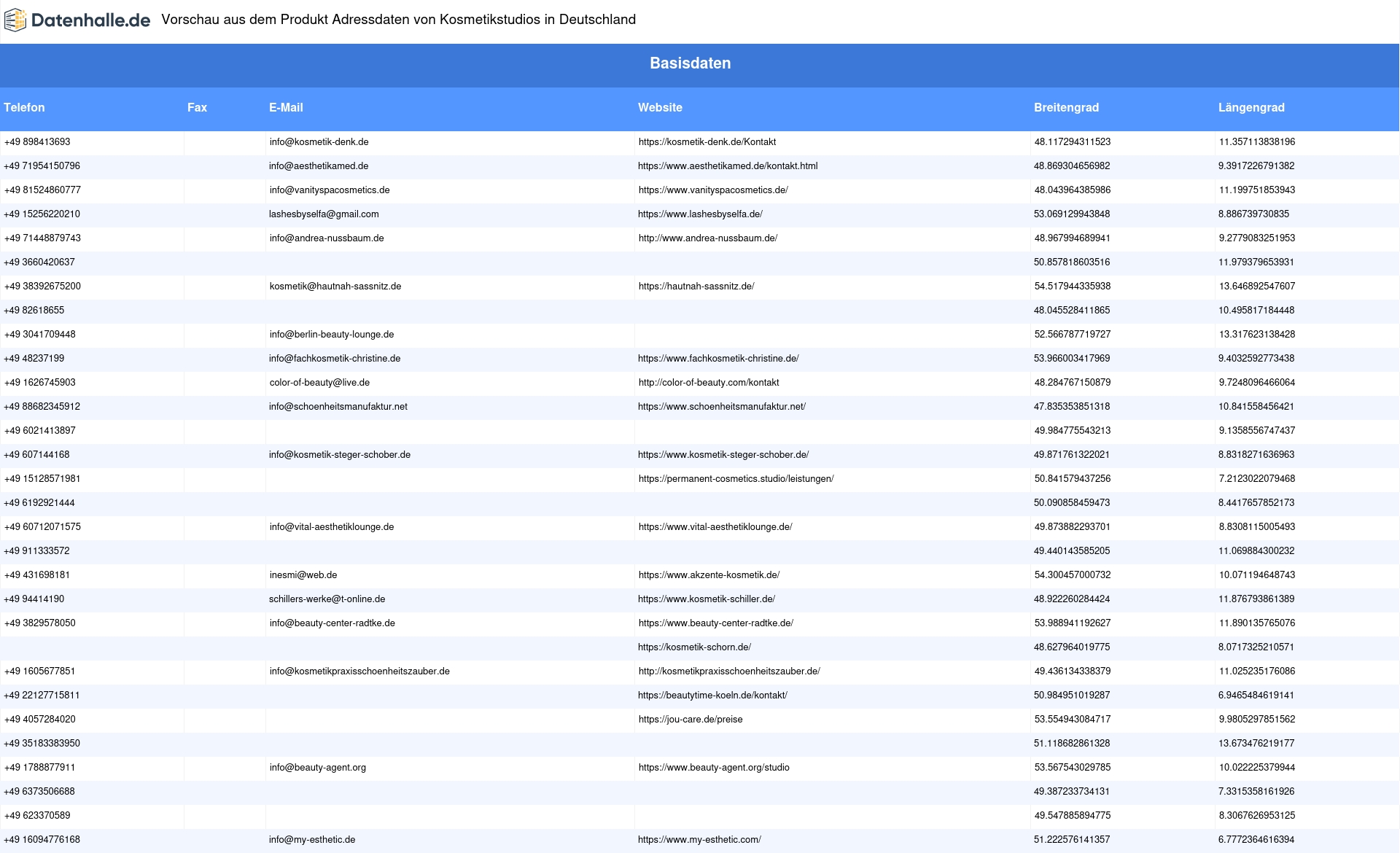The height and width of the screenshot is (853, 1400).
Task: Select latitude value 48.117294311523
Action: [x=1073, y=142]
